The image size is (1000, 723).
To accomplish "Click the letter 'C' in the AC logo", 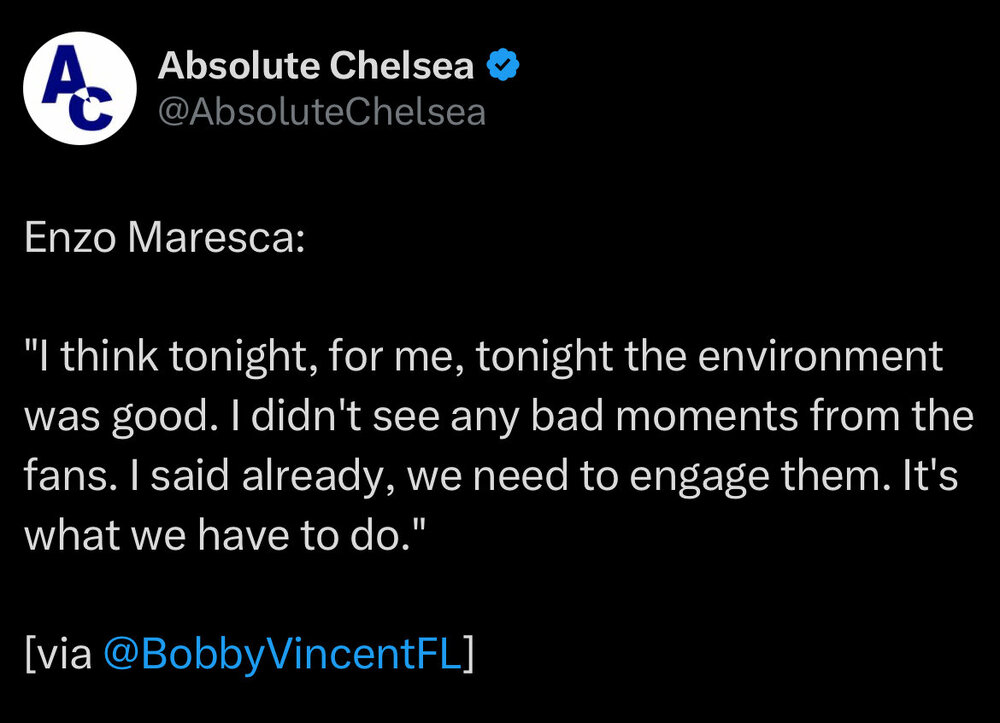I will coord(93,108).
